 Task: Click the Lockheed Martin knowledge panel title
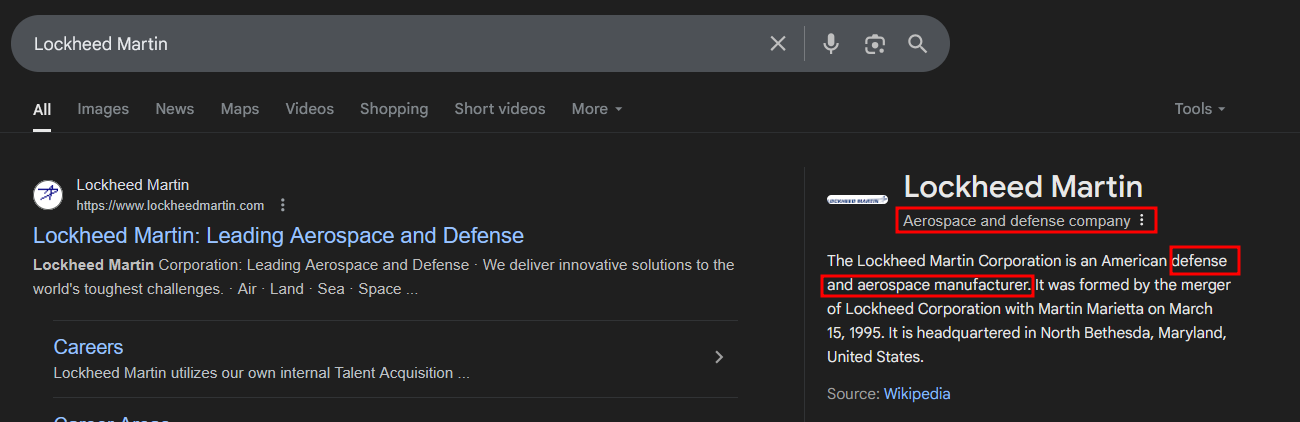1023,187
